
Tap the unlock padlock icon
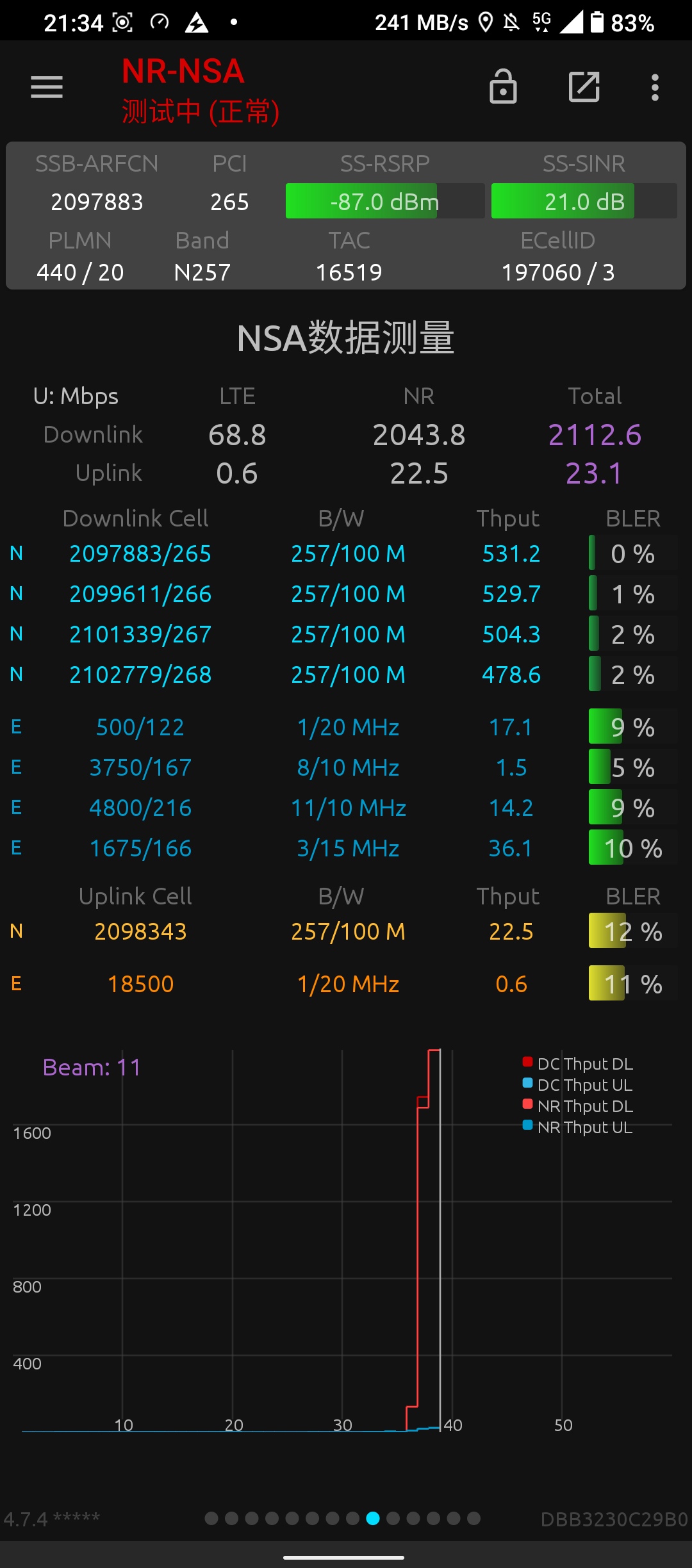(503, 86)
